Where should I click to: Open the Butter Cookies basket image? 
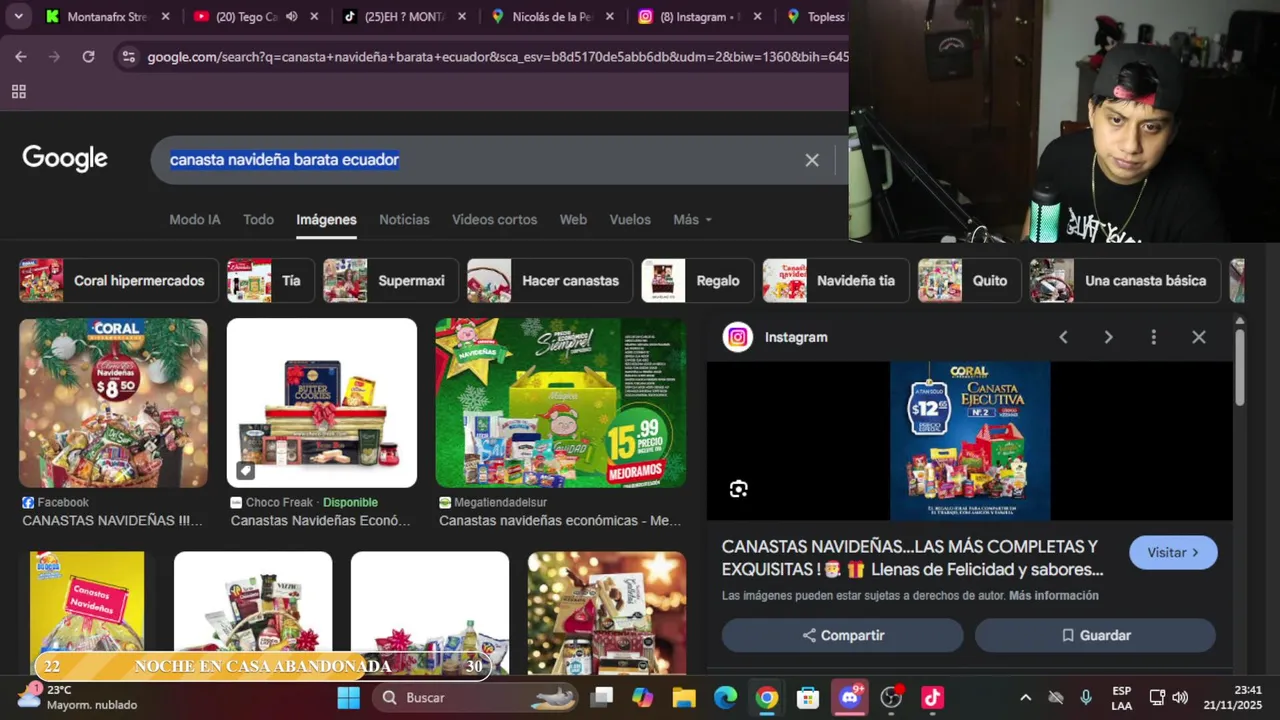pos(321,403)
